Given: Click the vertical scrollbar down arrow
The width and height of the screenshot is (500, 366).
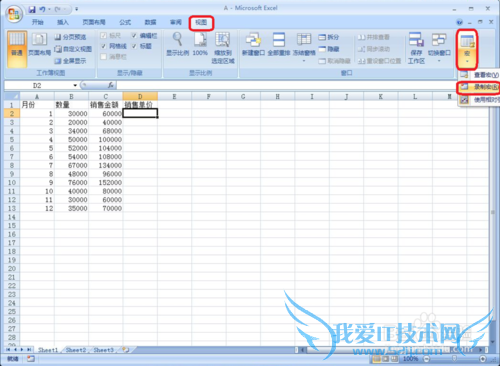Looking at the screenshot, I should click(493, 342).
